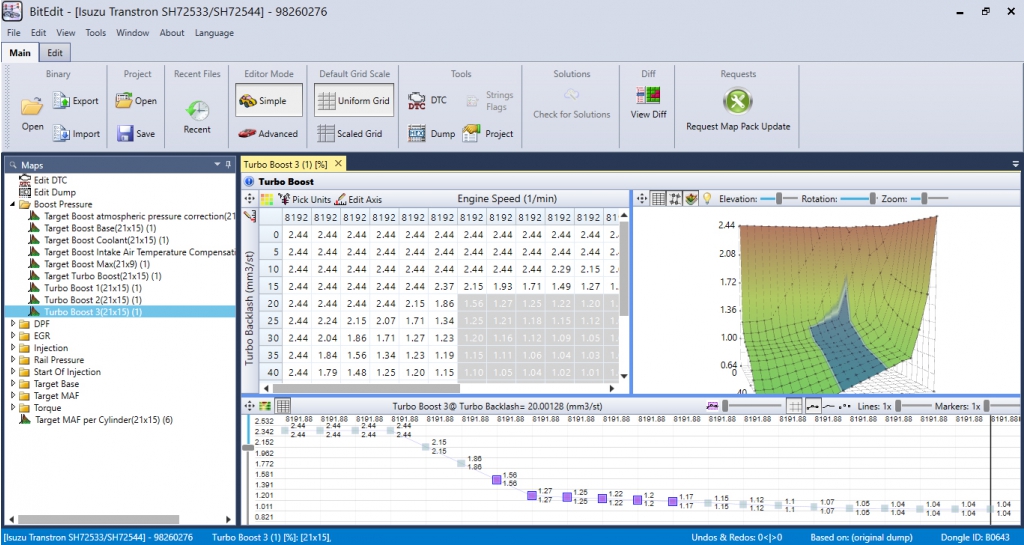This screenshot has height=545, width=1024.
Task: Toggle markers-only chart style
Action: coord(844,406)
